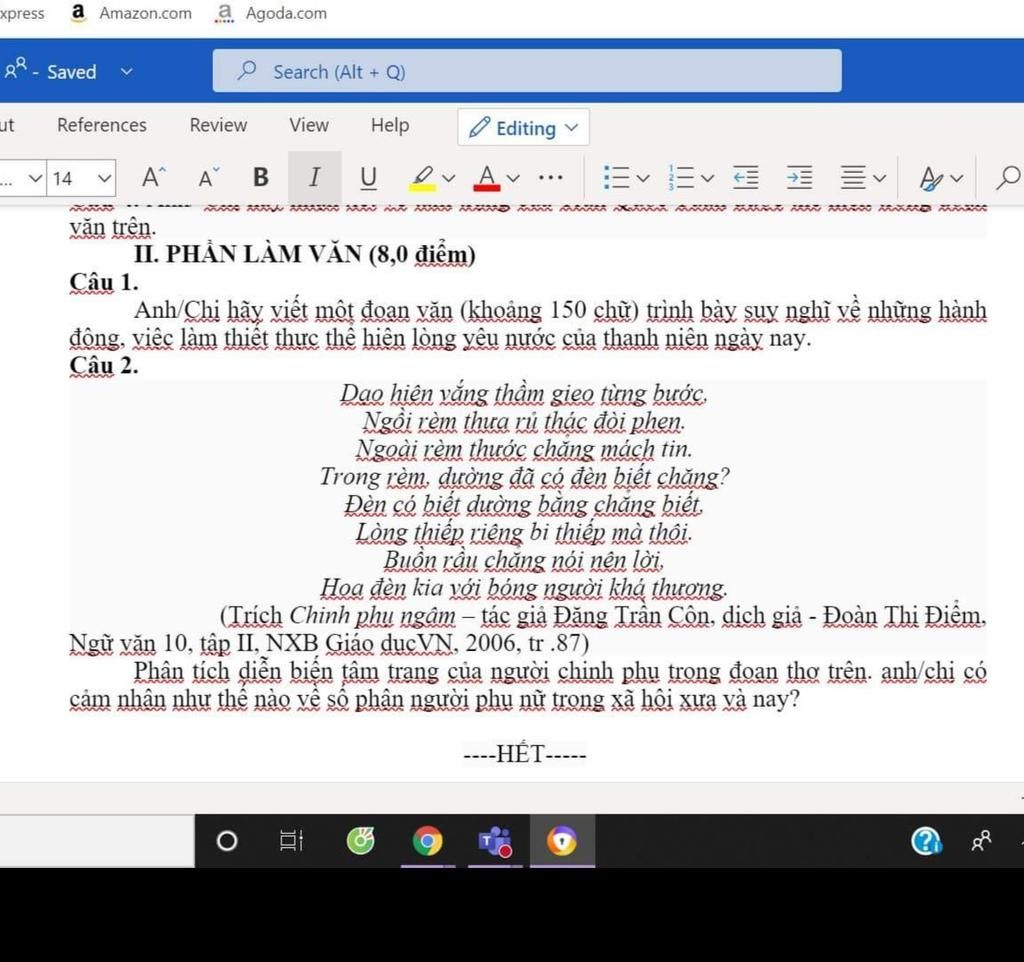Click the line 'Ngồi rèm thưa rủ thác đòi phen'
1024x962 pixels.
[524, 421]
